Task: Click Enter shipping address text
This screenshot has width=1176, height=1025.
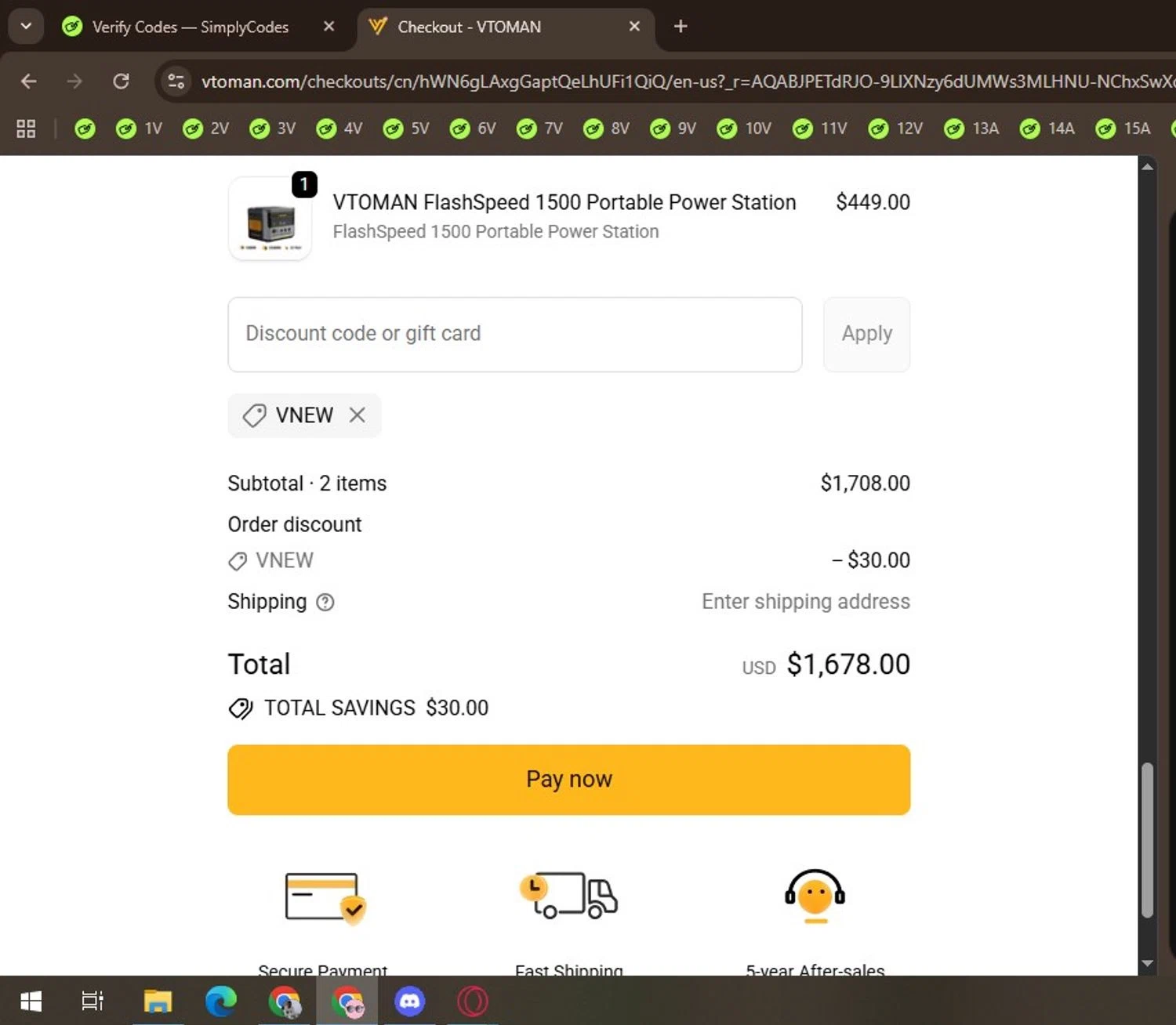Action: click(806, 602)
